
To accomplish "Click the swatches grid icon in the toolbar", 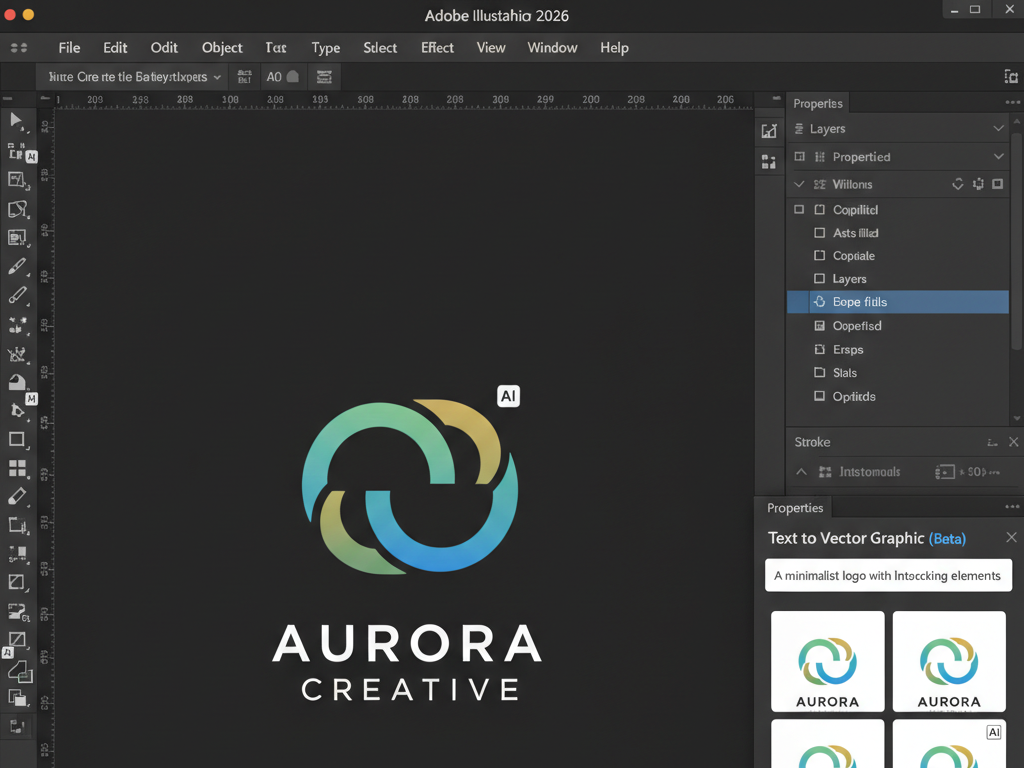I will [18, 468].
